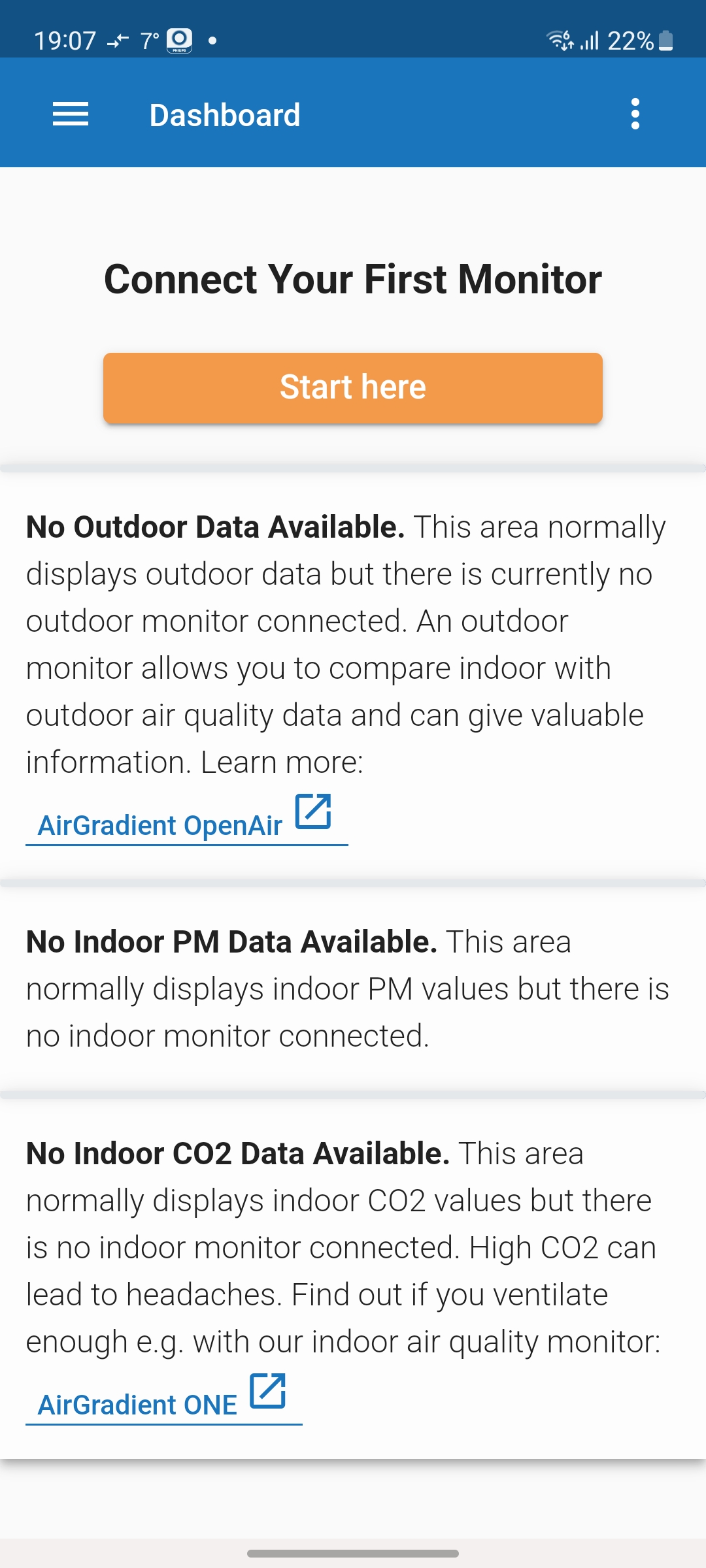This screenshot has width=706, height=1568.
Task: Click the external-link icon beside AirGradient OpenAir
Action: click(x=313, y=811)
